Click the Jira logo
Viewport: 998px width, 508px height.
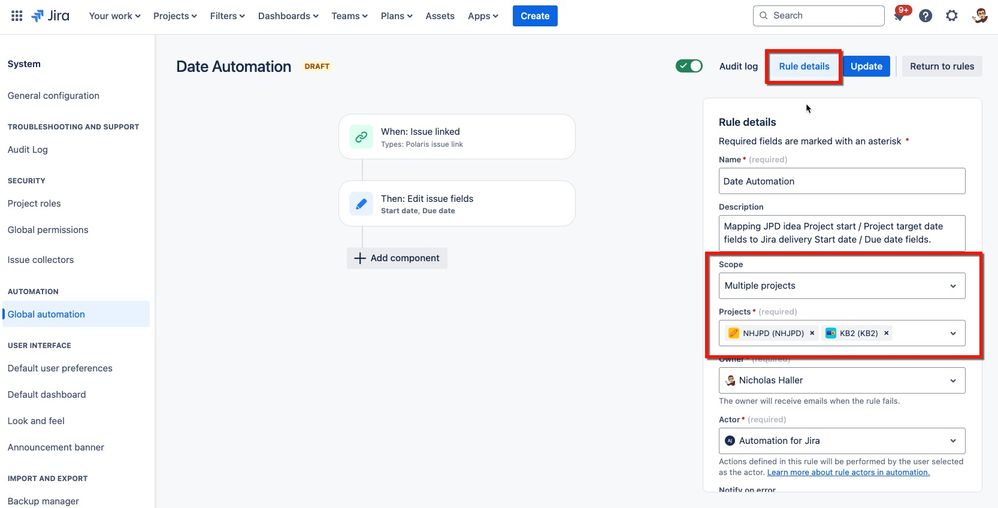coord(50,16)
